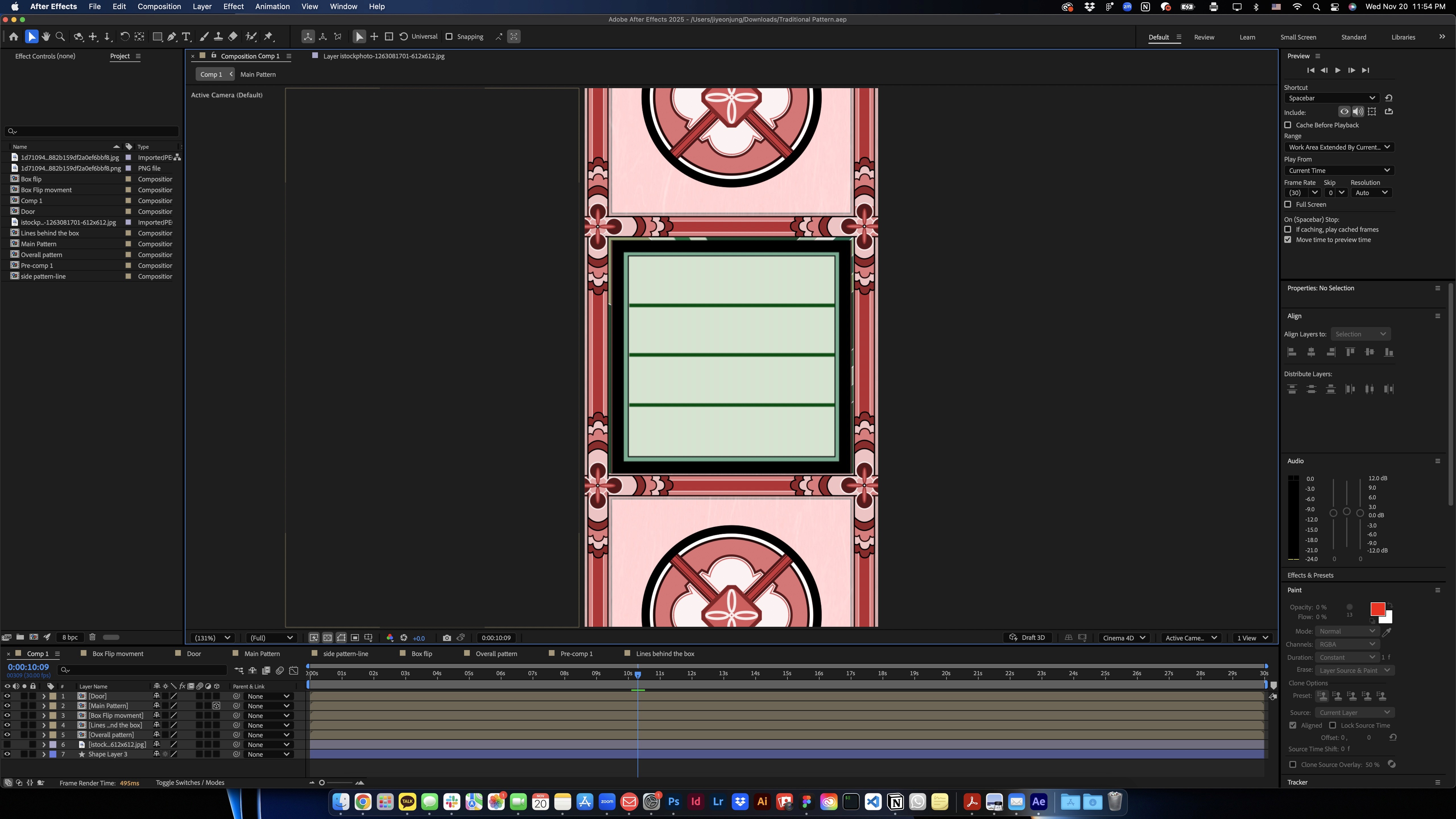
Task: Select the Pen tool in toolbar
Action: 172,37
